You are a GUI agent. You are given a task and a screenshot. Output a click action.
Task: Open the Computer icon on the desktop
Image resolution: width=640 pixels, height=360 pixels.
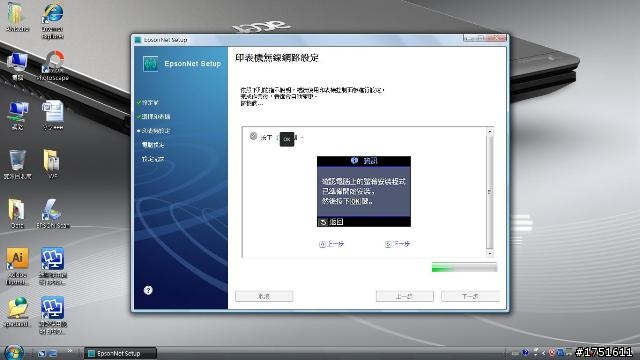[x=17, y=66]
